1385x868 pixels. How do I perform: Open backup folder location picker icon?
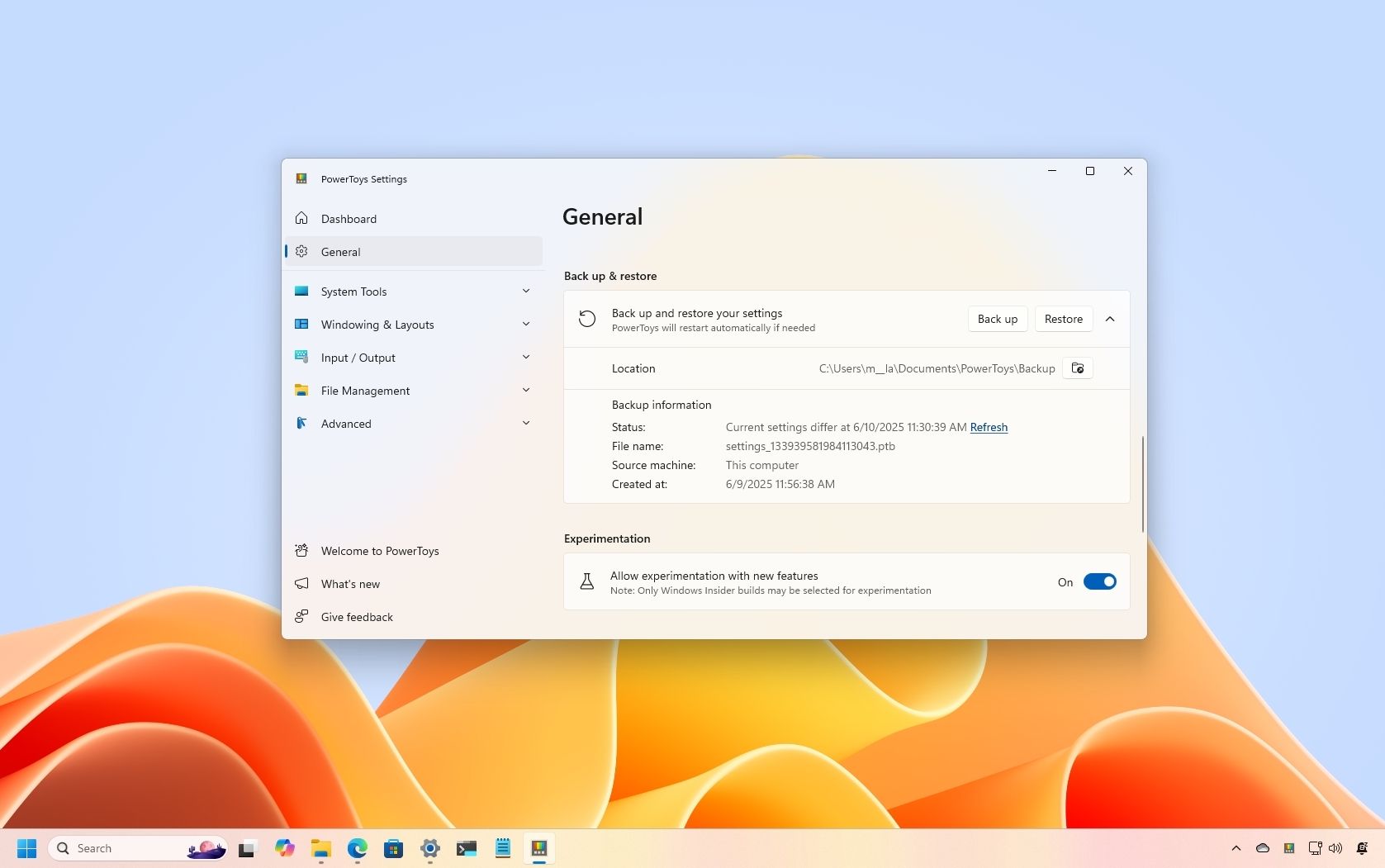(1077, 368)
